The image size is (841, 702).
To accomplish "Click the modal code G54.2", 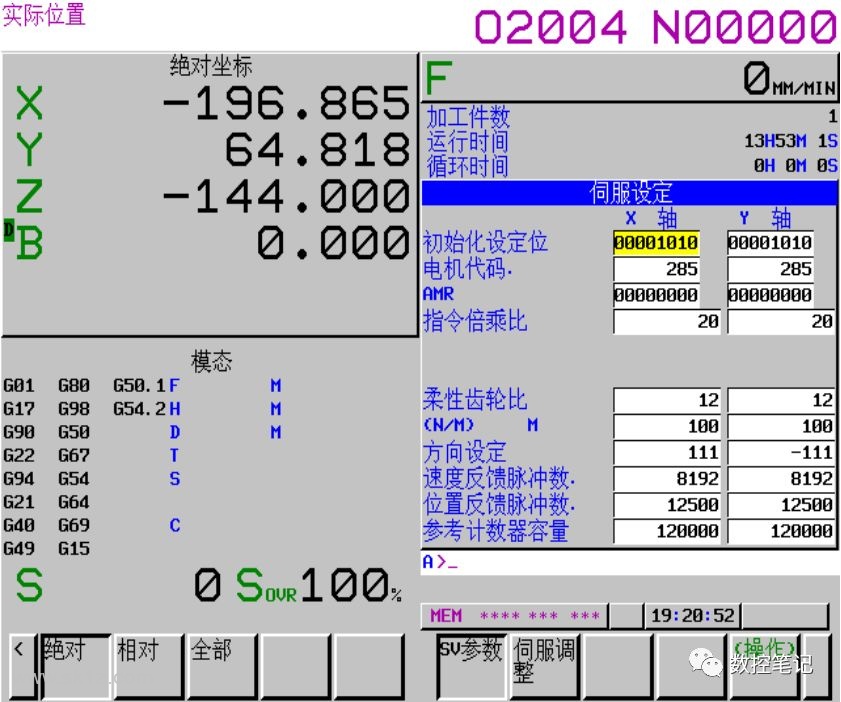I will pos(139,409).
